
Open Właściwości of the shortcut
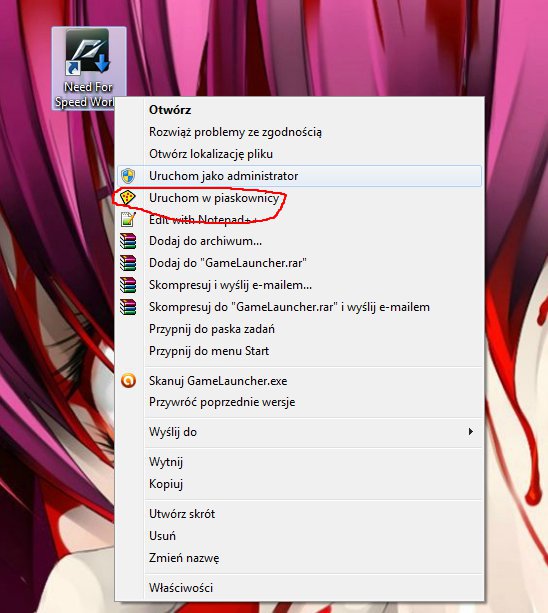point(299,588)
